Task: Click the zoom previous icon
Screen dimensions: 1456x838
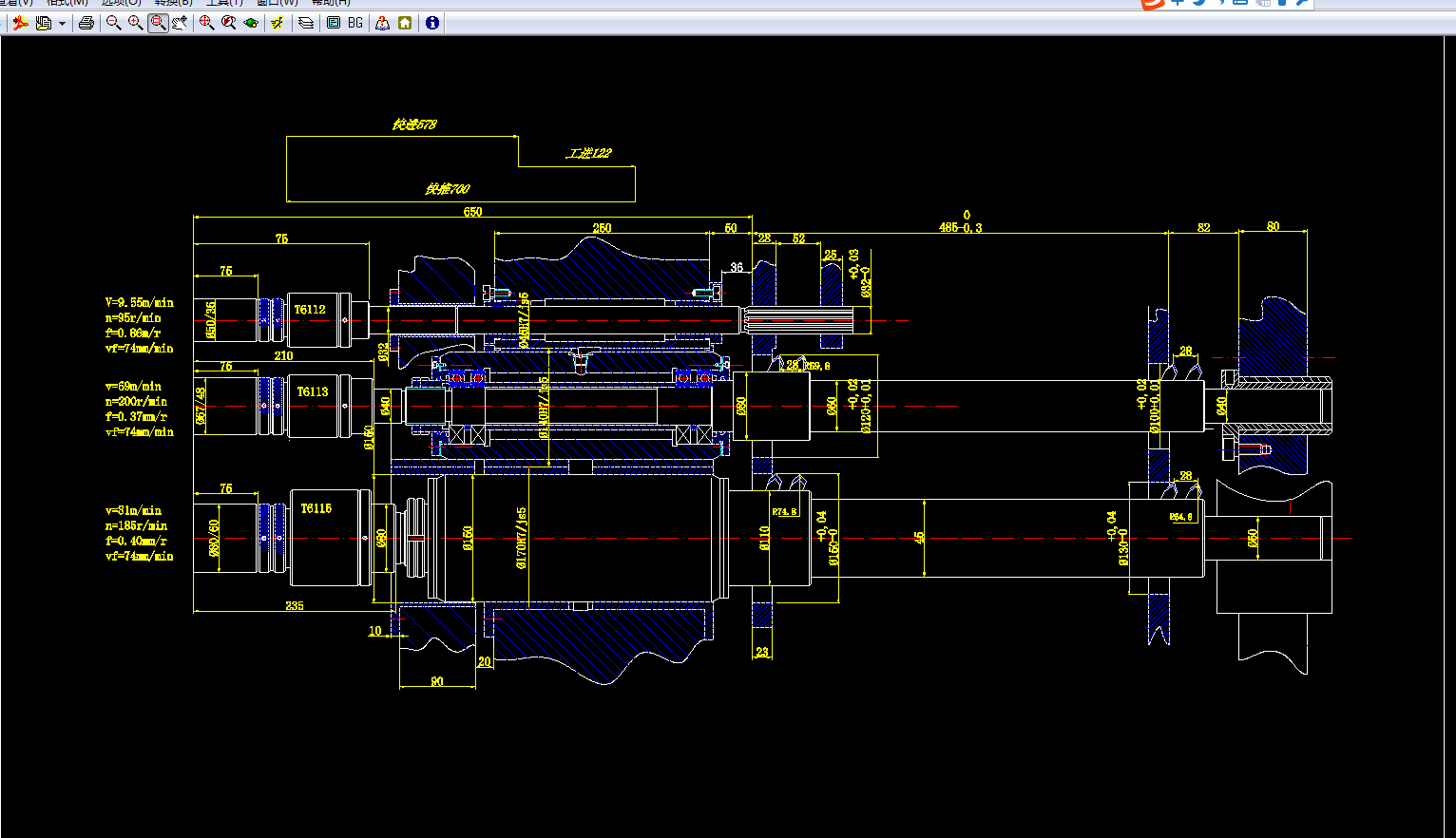Action: [x=228, y=23]
